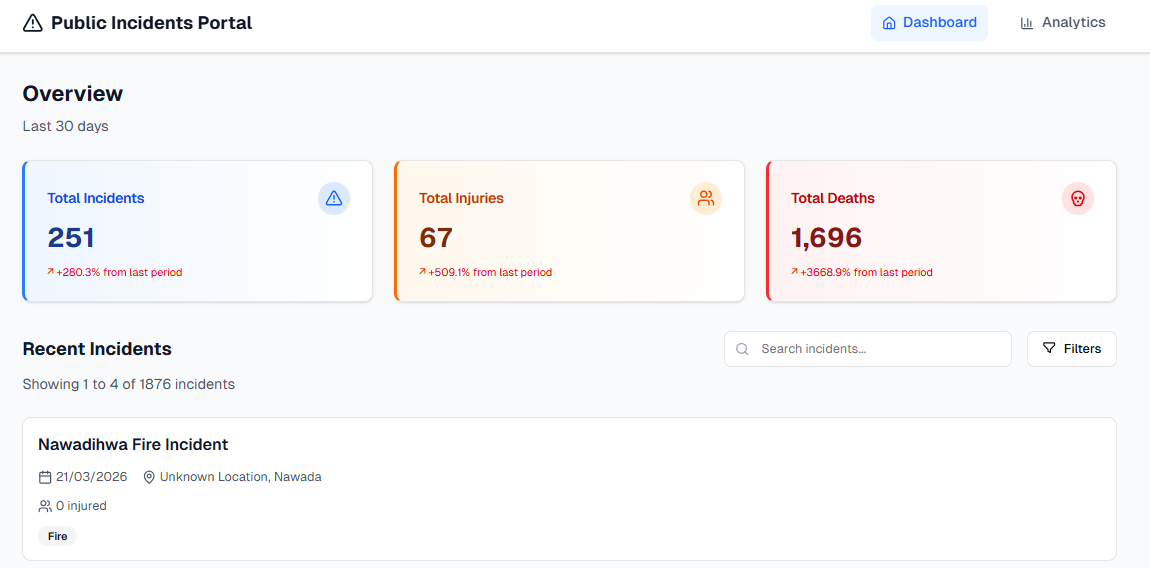Image resolution: width=1150 pixels, height=568 pixels.
Task: Open the Dashboard tab
Action: [929, 23]
